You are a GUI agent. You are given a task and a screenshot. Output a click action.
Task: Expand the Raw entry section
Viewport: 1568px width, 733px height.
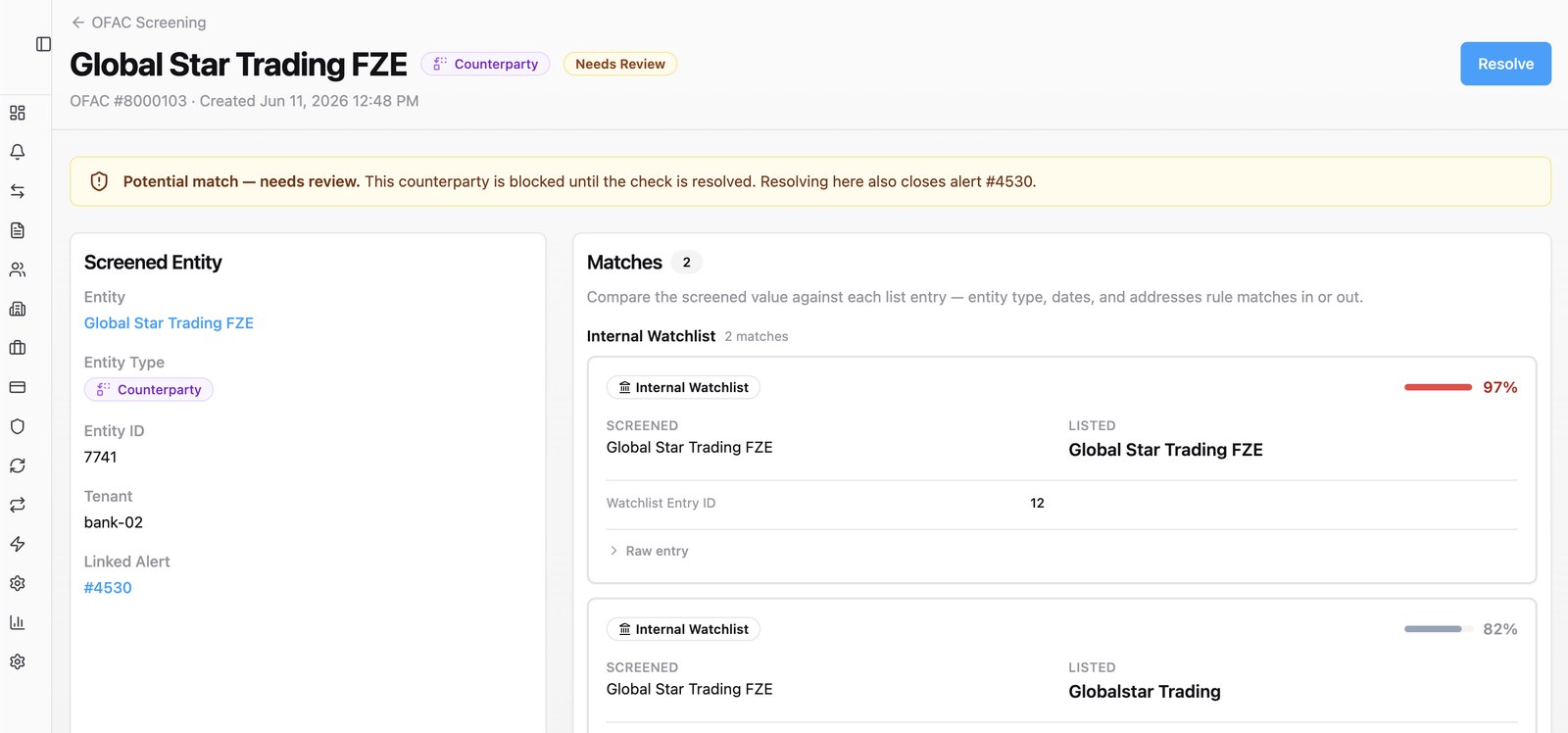click(x=649, y=551)
